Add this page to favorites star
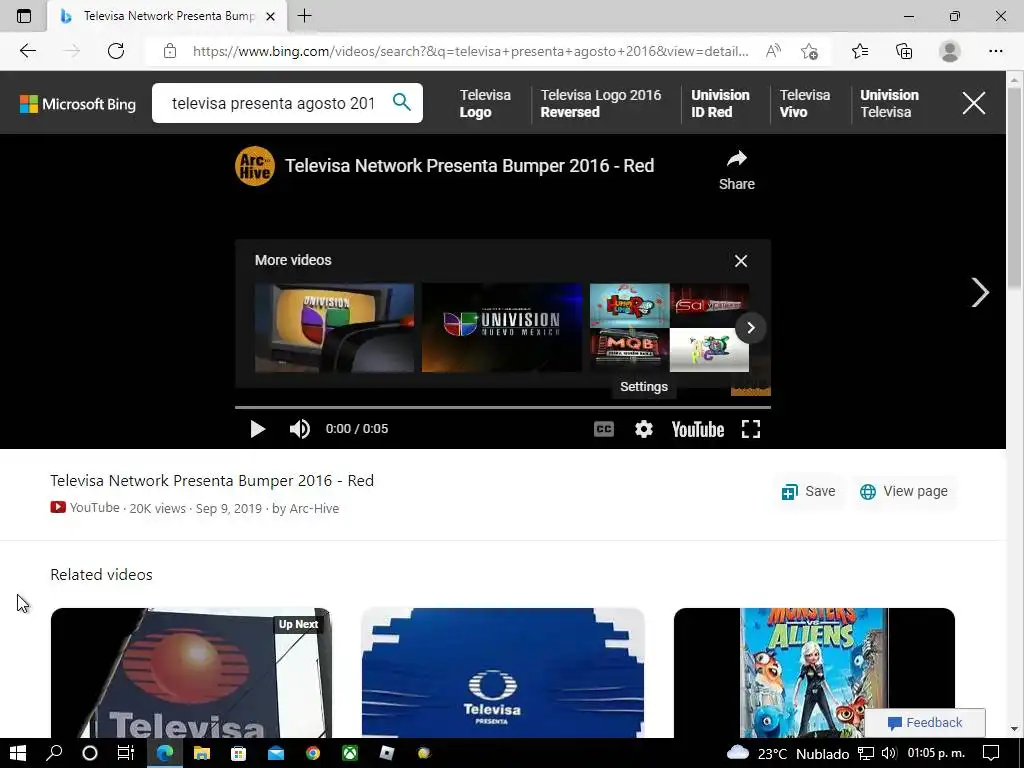Viewport: 1024px width, 768px height. pos(809,51)
